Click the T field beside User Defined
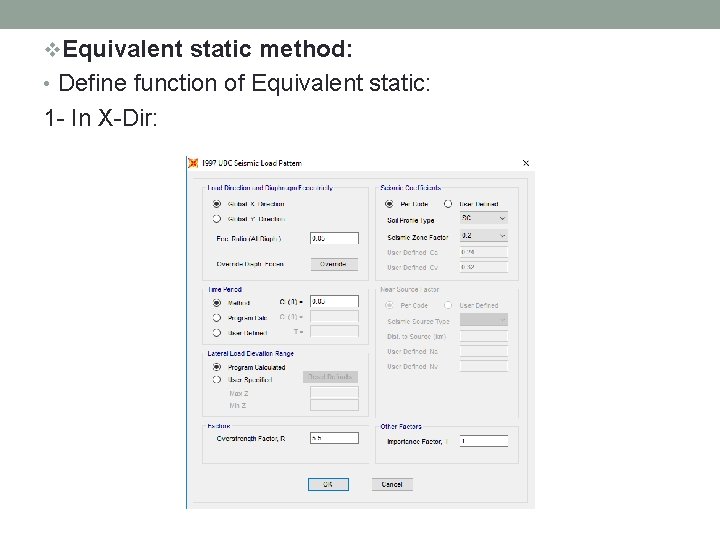 [334, 332]
